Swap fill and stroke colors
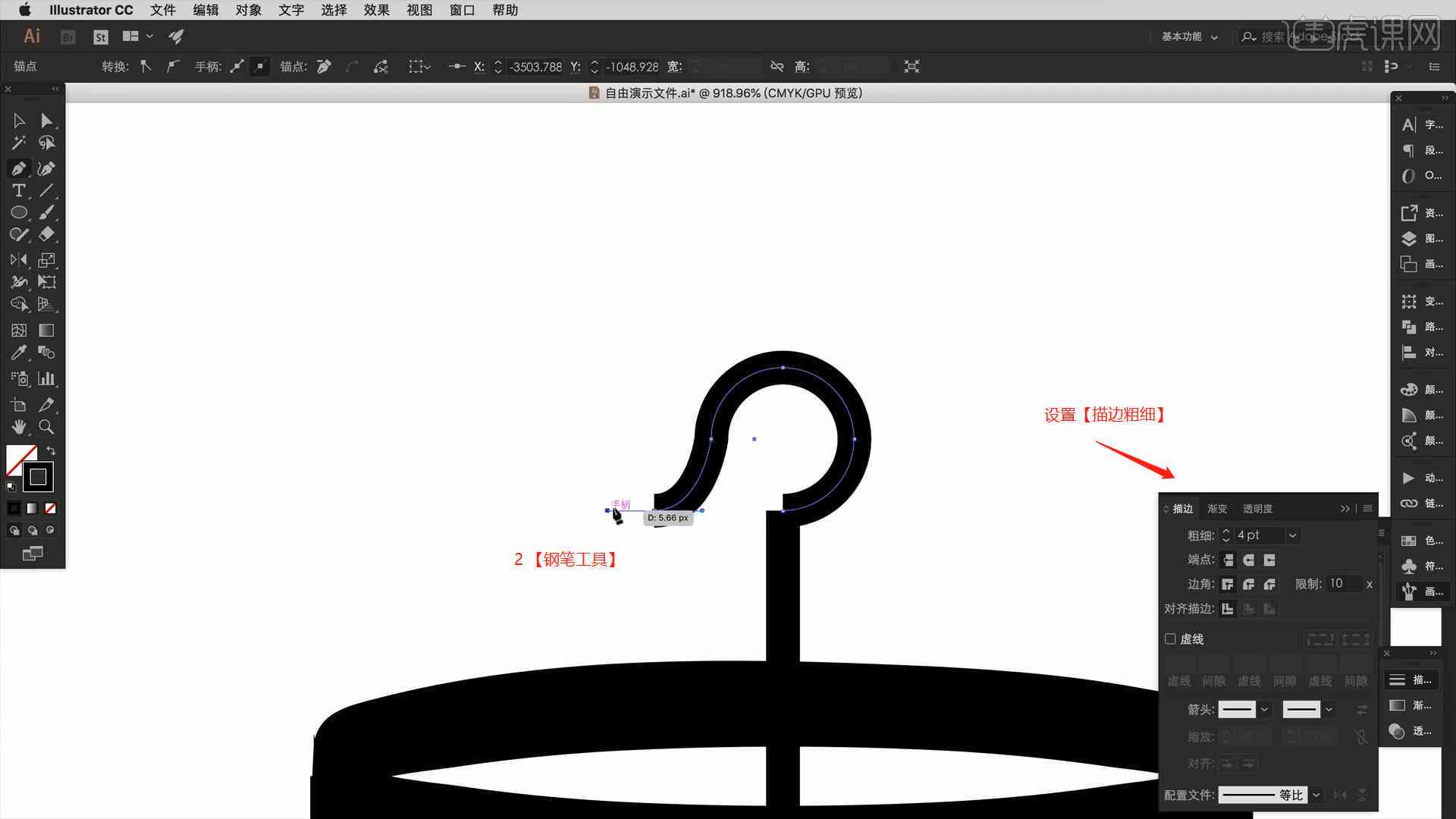Viewport: 1456px width, 819px height. coord(51,450)
